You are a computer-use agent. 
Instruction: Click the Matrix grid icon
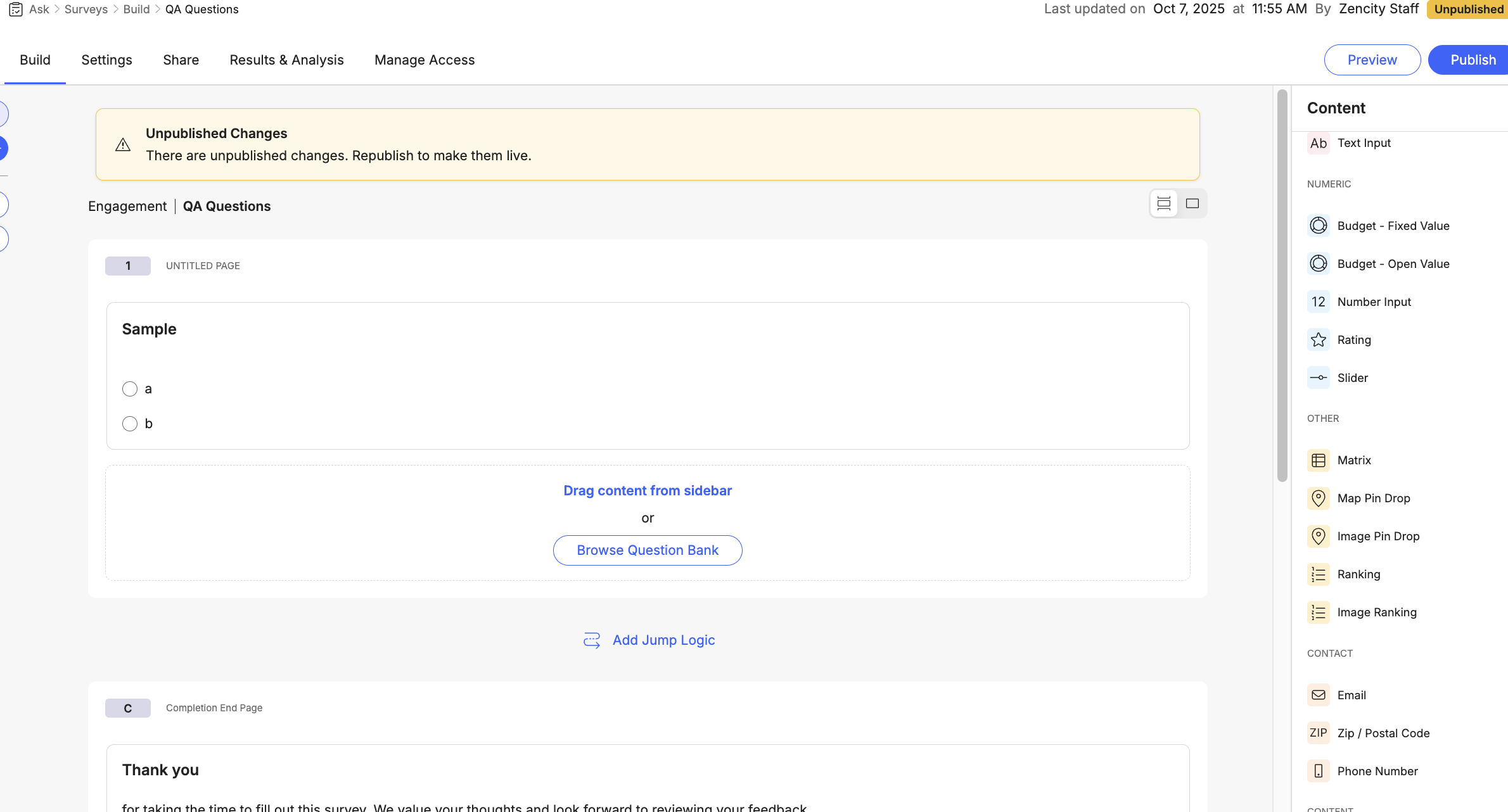pos(1319,460)
